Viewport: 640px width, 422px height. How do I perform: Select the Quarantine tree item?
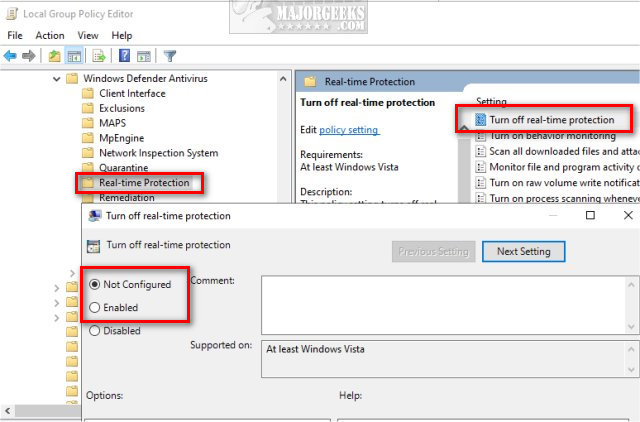coord(123,168)
